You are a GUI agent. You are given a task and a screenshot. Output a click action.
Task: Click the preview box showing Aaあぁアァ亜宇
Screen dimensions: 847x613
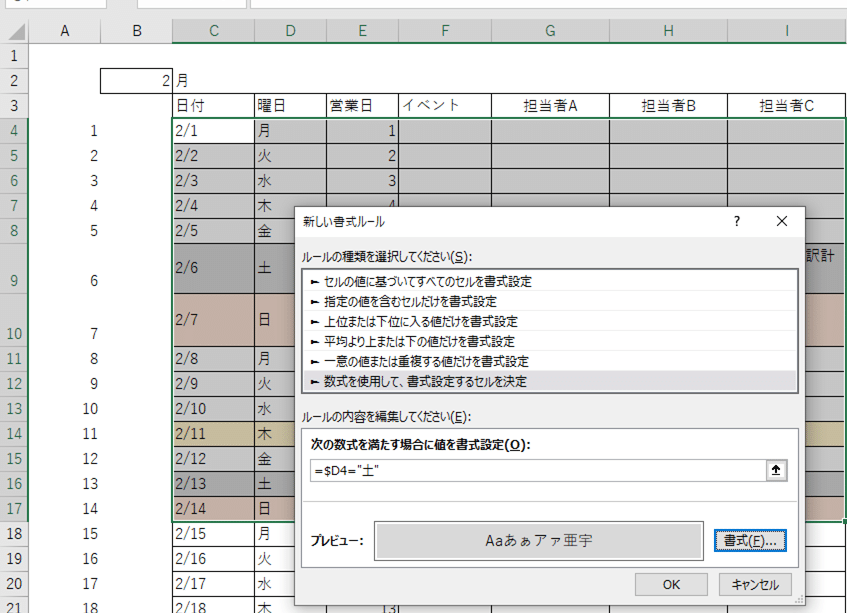tap(539, 541)
